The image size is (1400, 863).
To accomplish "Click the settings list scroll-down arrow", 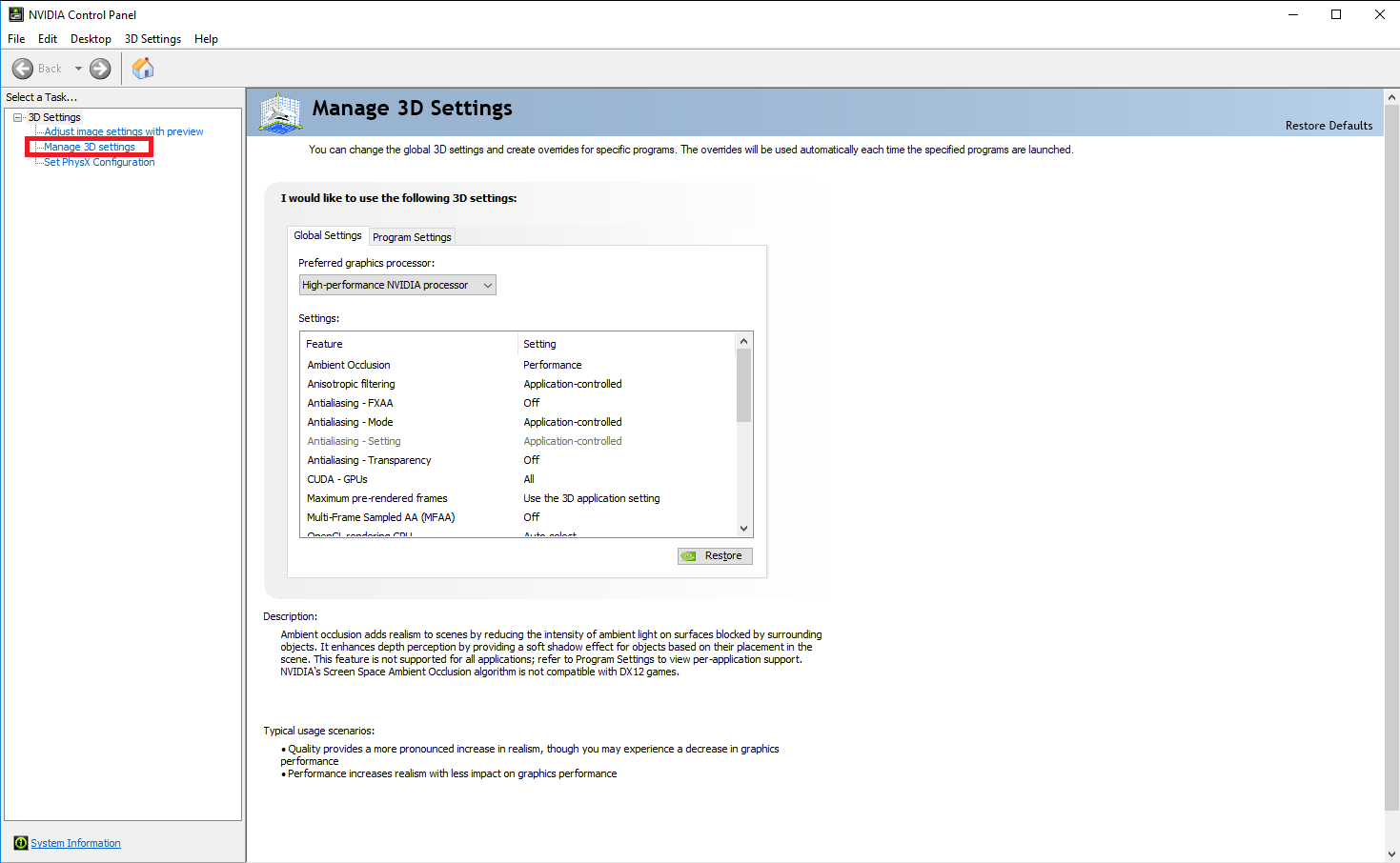I will [744, 529].
